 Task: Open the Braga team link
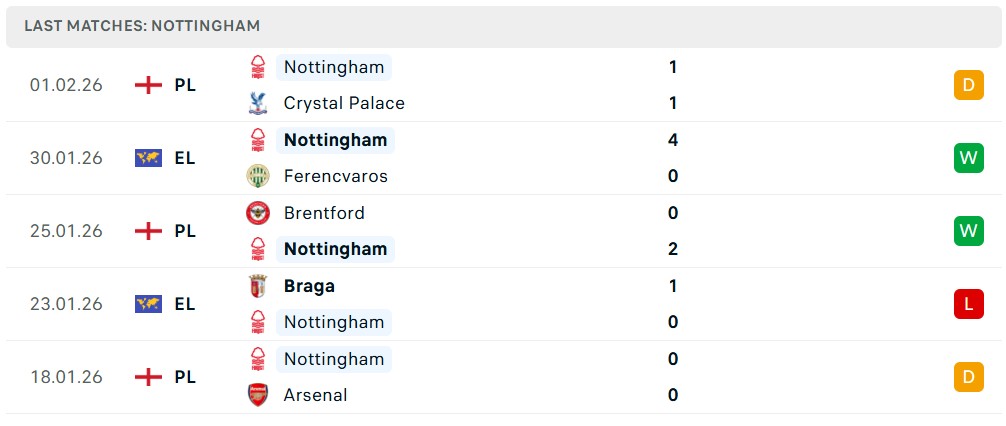click(x=309, y=286)
